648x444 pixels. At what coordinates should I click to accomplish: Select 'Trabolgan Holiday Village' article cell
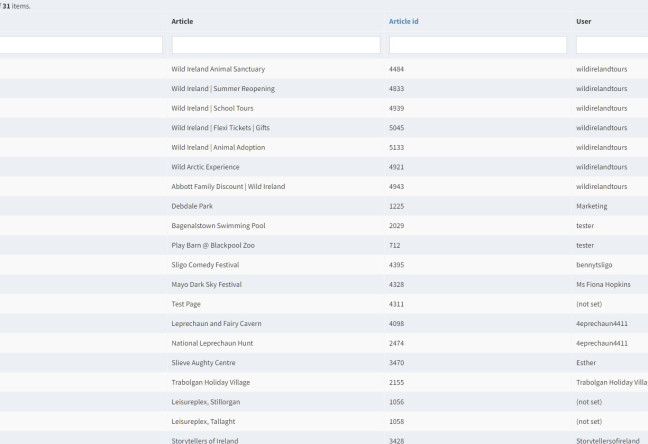click(x=211, y=382)
